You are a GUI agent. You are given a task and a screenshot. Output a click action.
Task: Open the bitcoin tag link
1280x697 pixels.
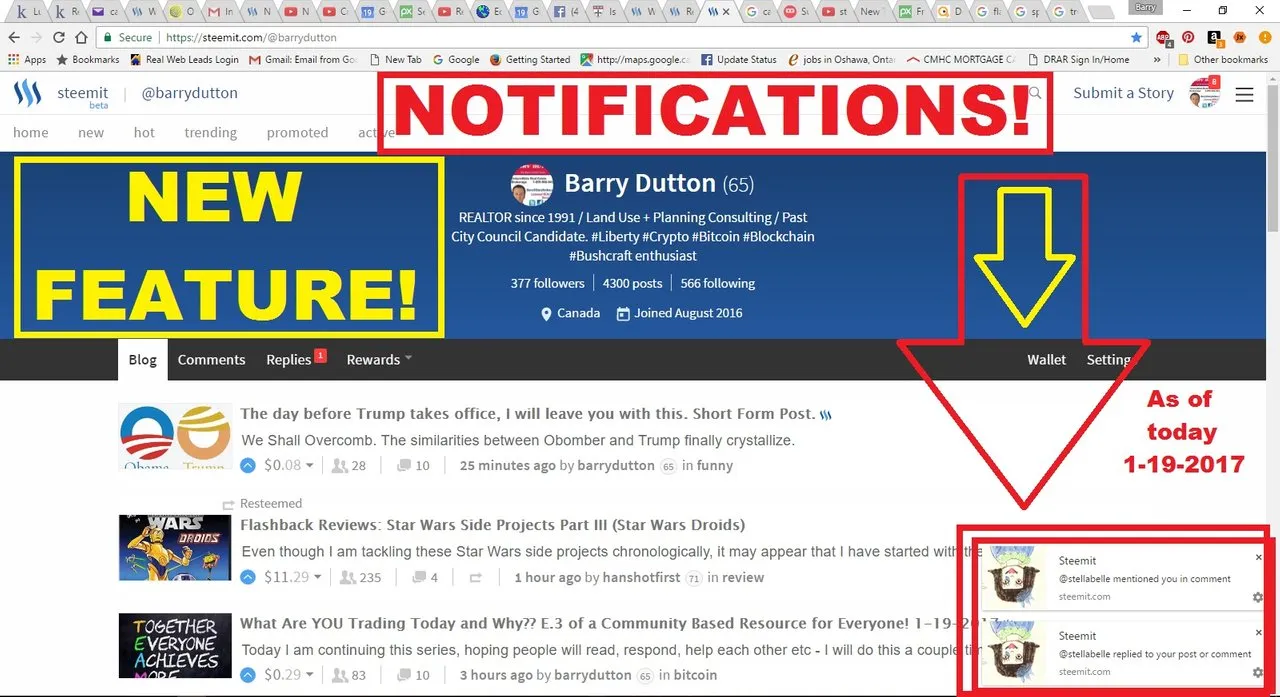695,675
